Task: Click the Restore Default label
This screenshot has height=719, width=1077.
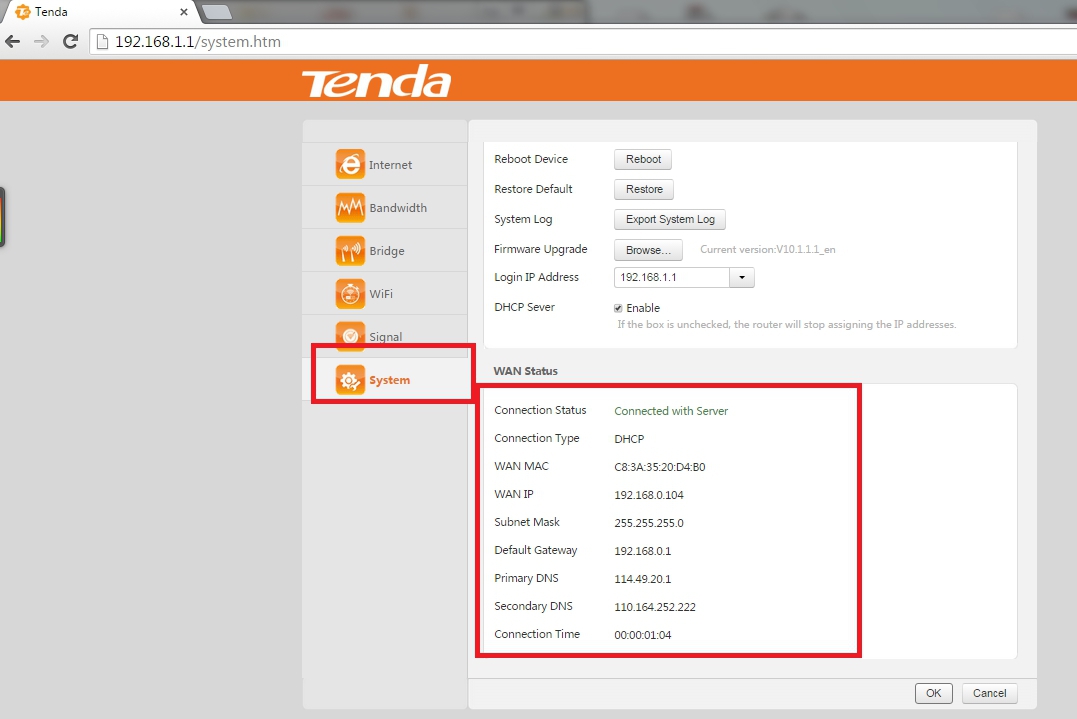Action: tap(533, 190)
